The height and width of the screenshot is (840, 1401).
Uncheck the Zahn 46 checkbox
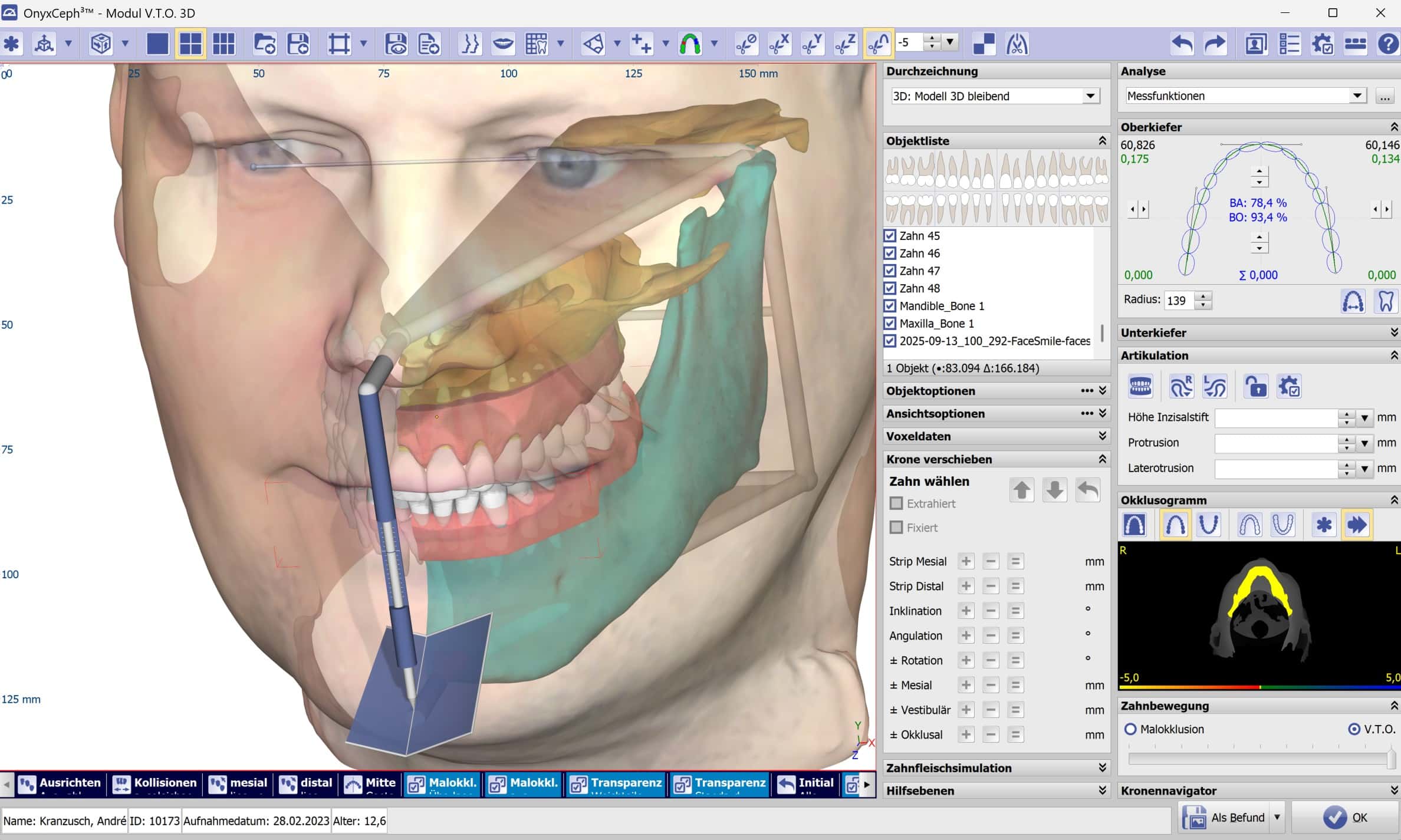tap(890, 253)
